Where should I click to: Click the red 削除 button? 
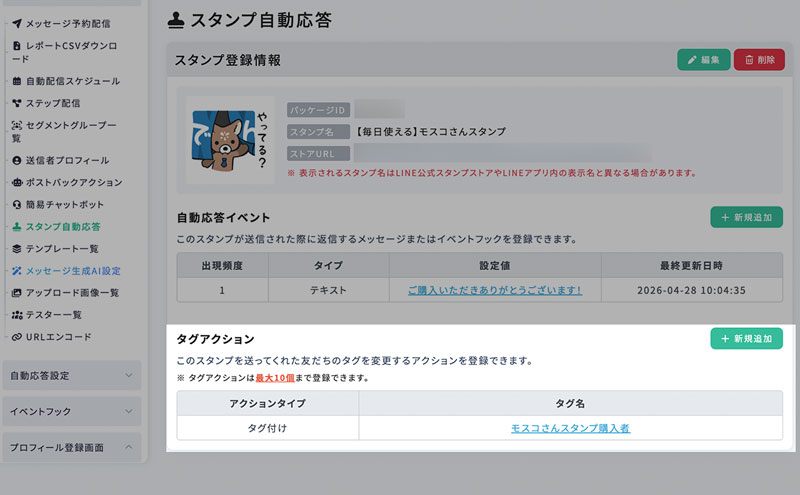(759, 60)
